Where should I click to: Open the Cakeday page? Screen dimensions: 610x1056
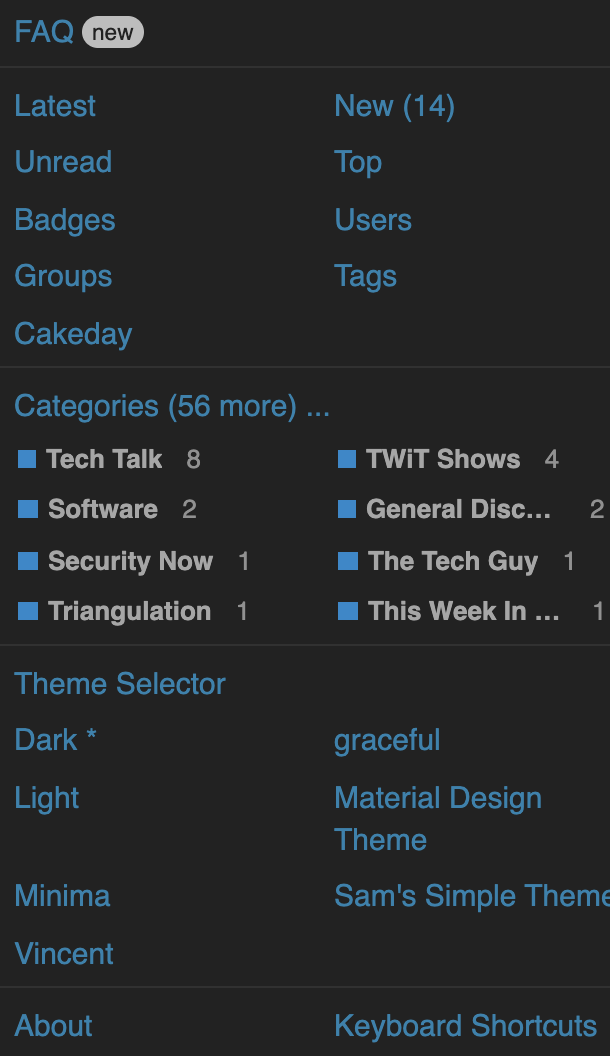(x=73, y=334)
